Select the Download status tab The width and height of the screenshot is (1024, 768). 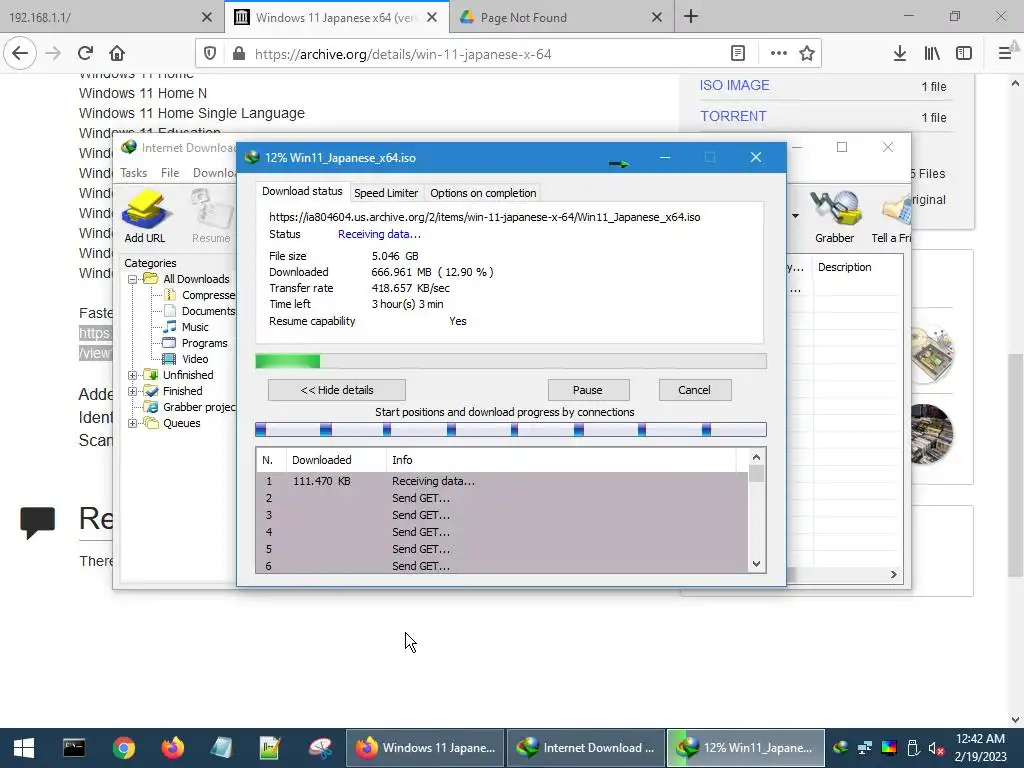[302, 191]
